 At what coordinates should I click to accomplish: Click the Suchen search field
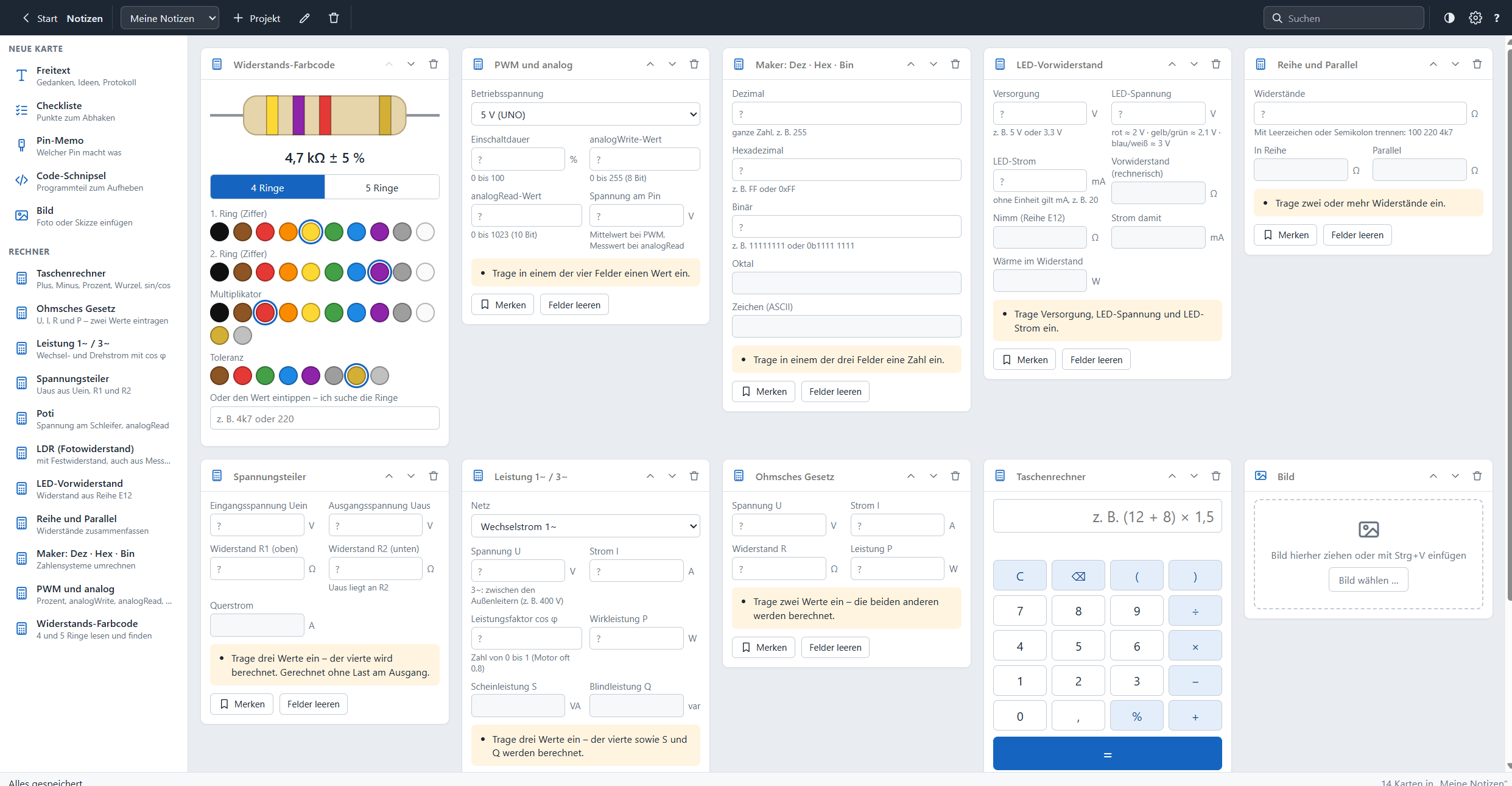1344,18
